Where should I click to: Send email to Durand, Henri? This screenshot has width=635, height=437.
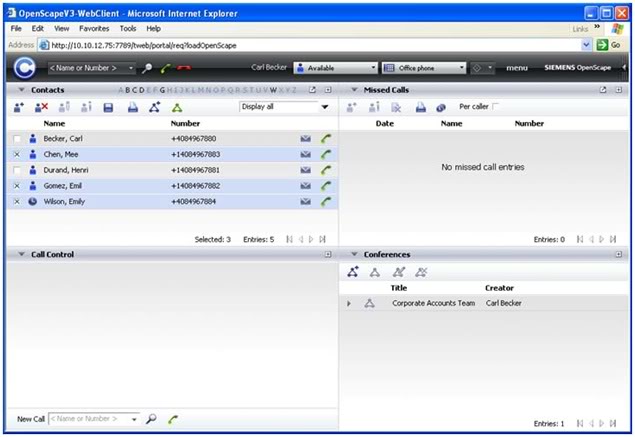306,170
